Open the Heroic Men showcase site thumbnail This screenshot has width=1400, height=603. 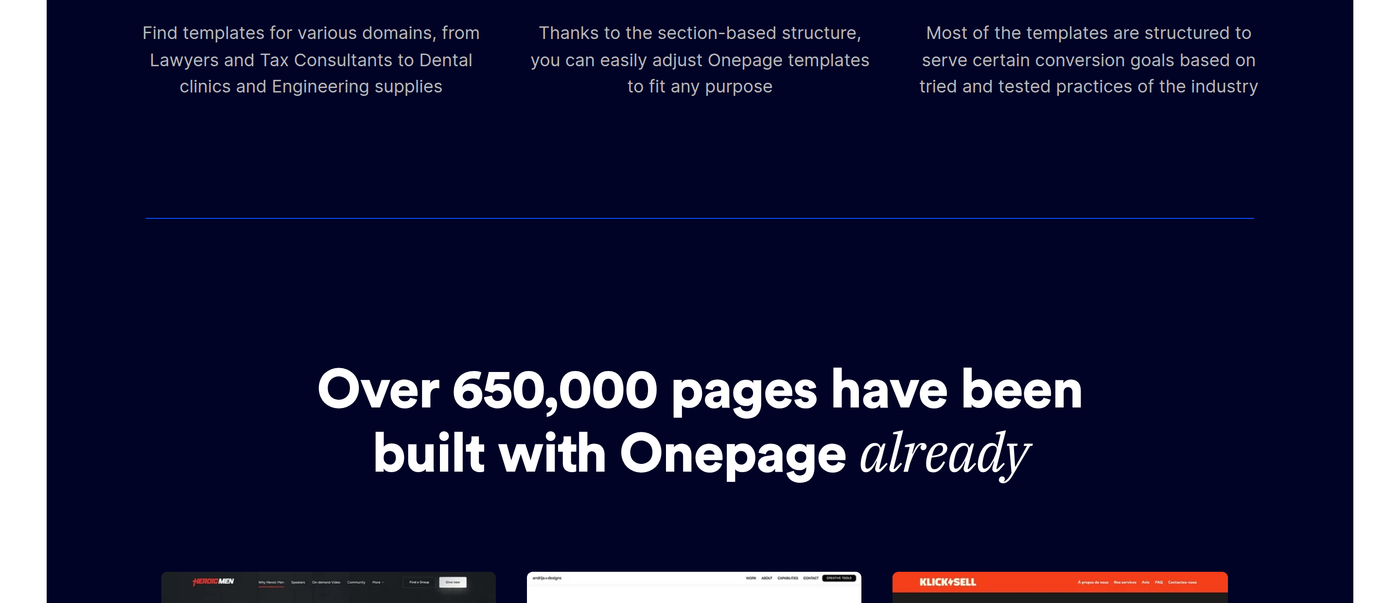(x=328, y=587)
